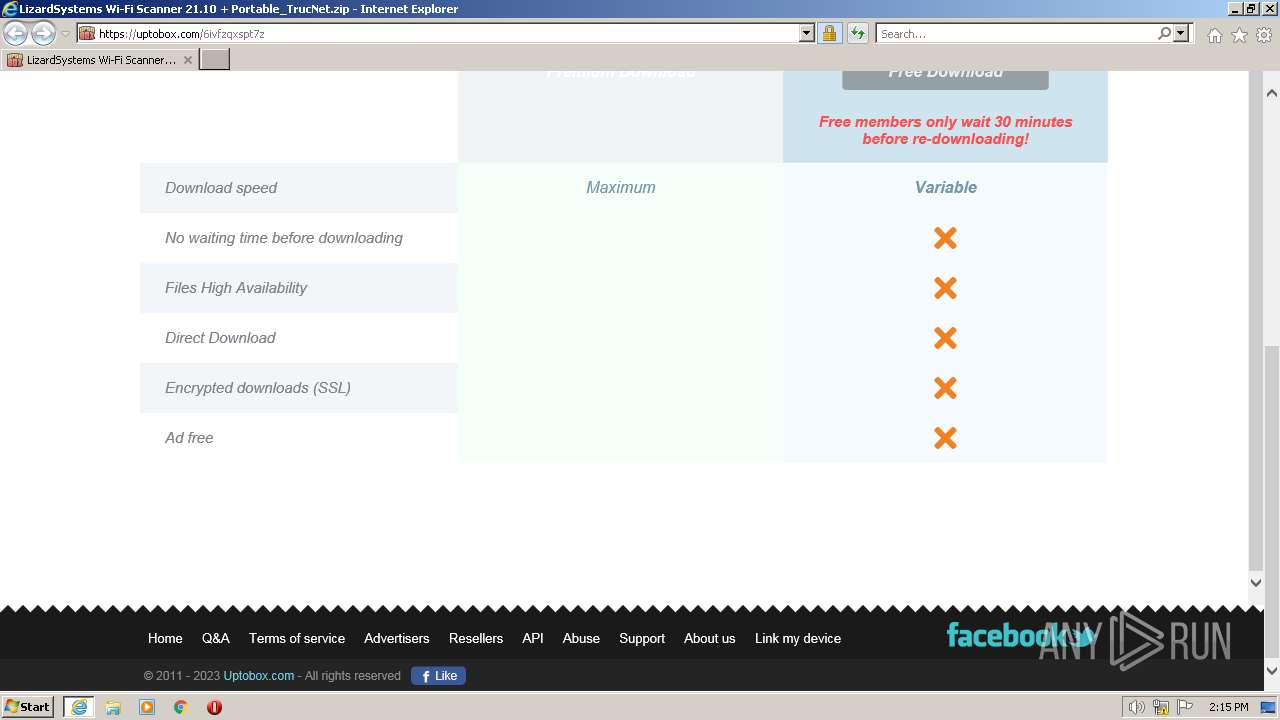Click the URL address bar
The image size is (1280, 720).
coord(438,33)
